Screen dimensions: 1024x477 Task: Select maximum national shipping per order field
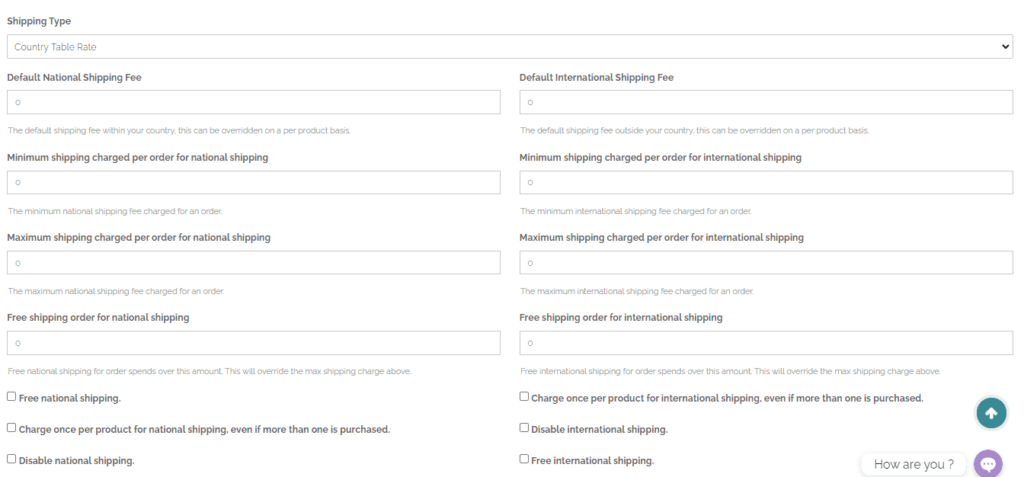tap(254, 263)
